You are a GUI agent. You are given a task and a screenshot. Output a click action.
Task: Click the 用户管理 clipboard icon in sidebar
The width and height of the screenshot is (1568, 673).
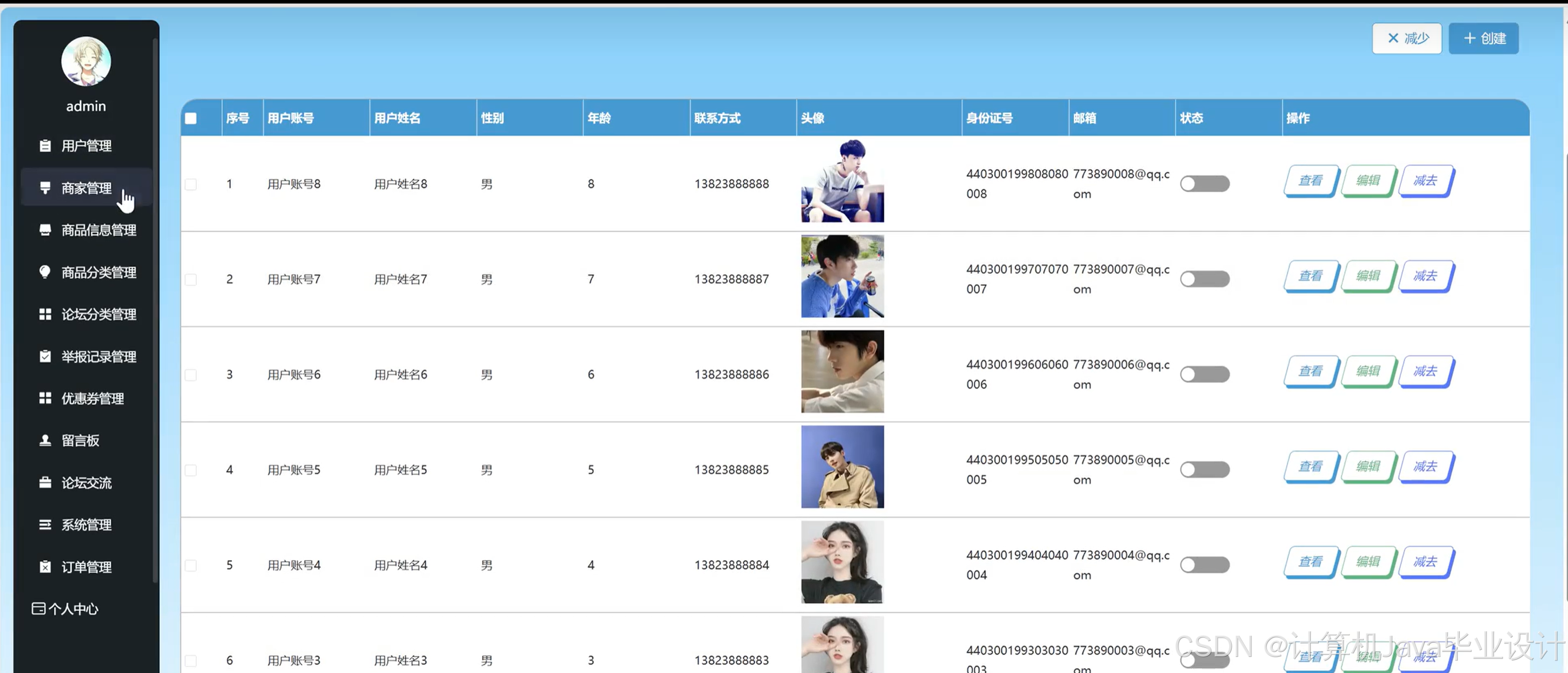tap(45, 146)
